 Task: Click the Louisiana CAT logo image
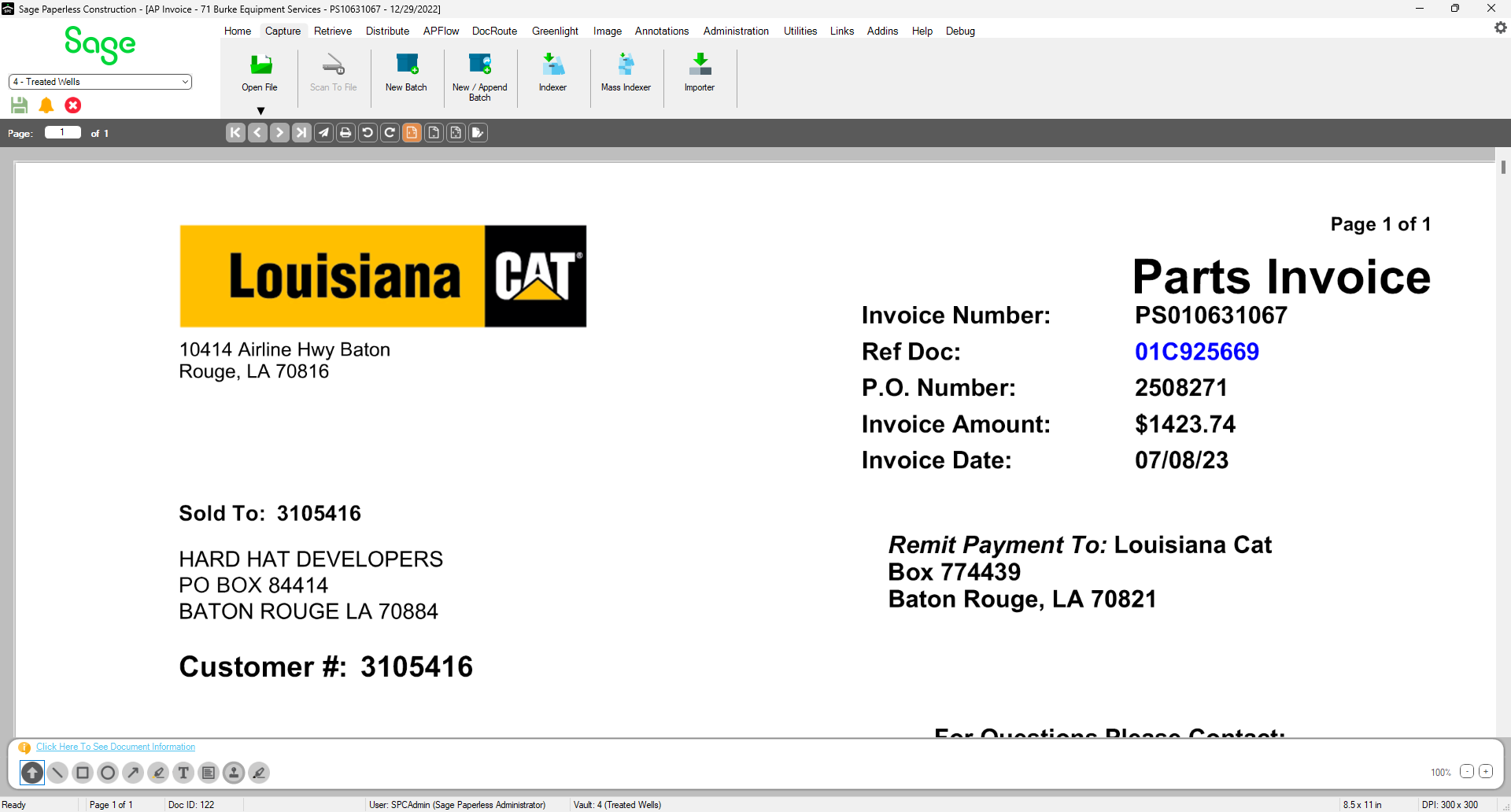tap(383, 276)
